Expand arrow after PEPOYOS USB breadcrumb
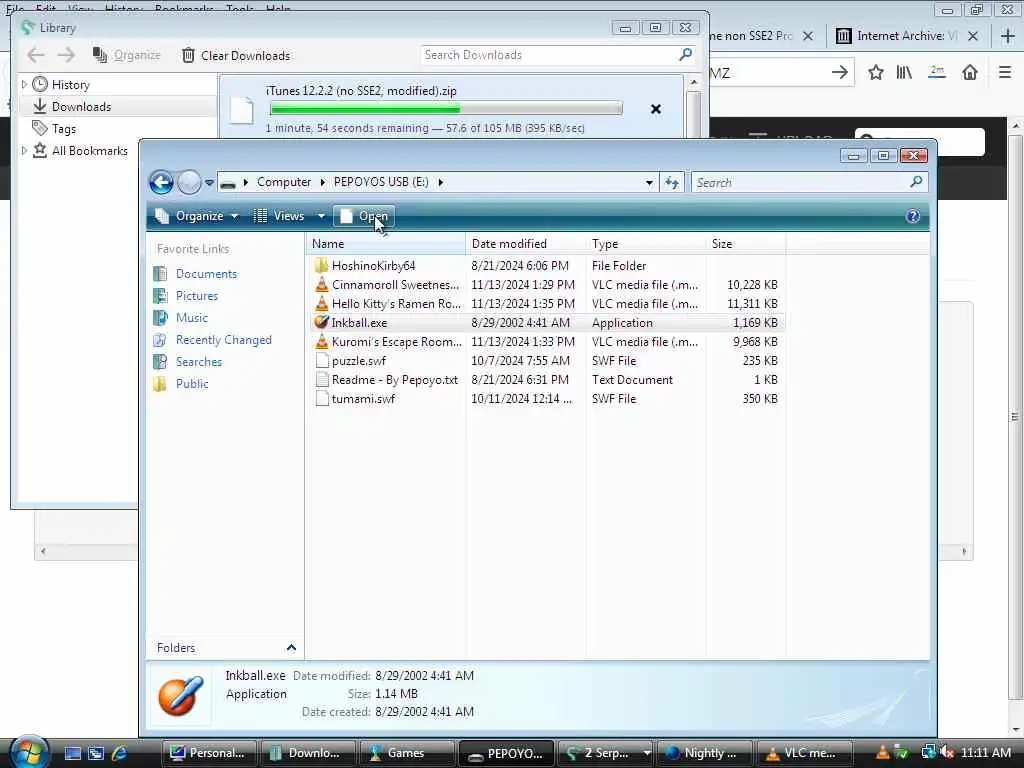 441,182
